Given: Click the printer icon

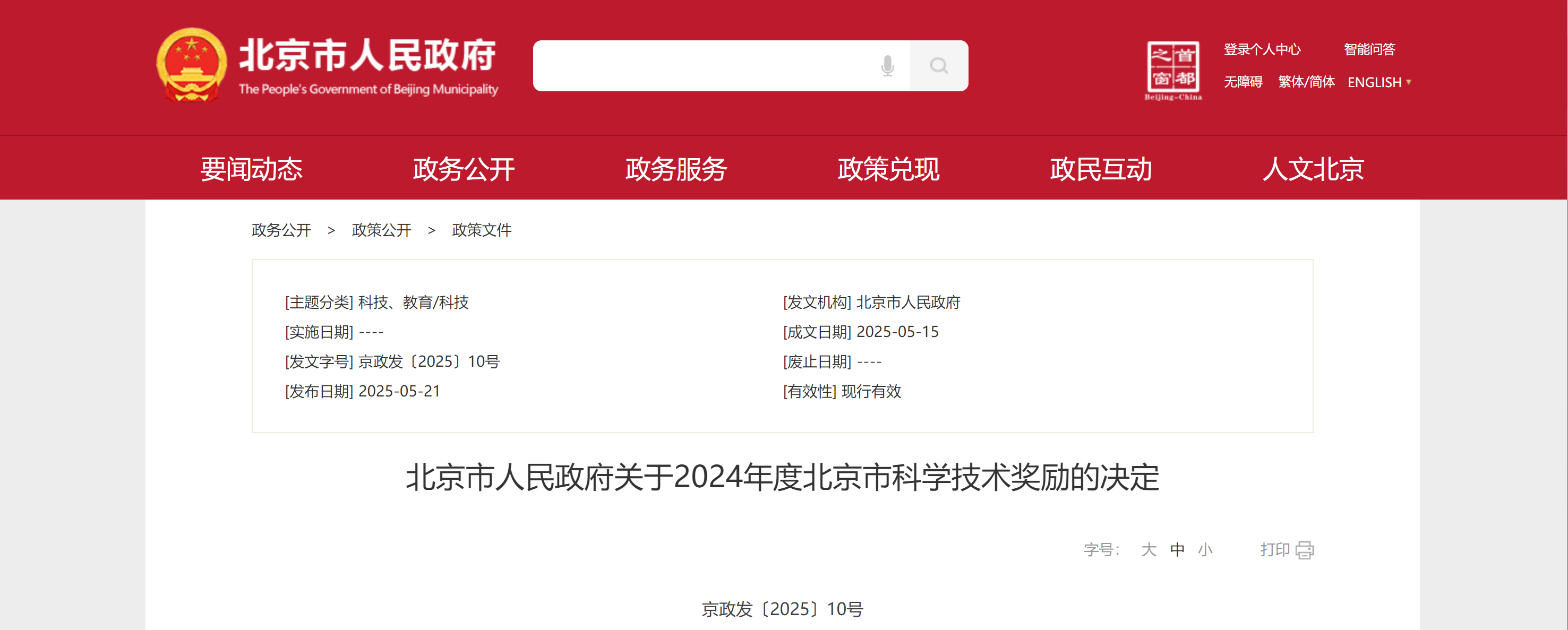Looking at the screenshot, I should tap(1305, 550).
